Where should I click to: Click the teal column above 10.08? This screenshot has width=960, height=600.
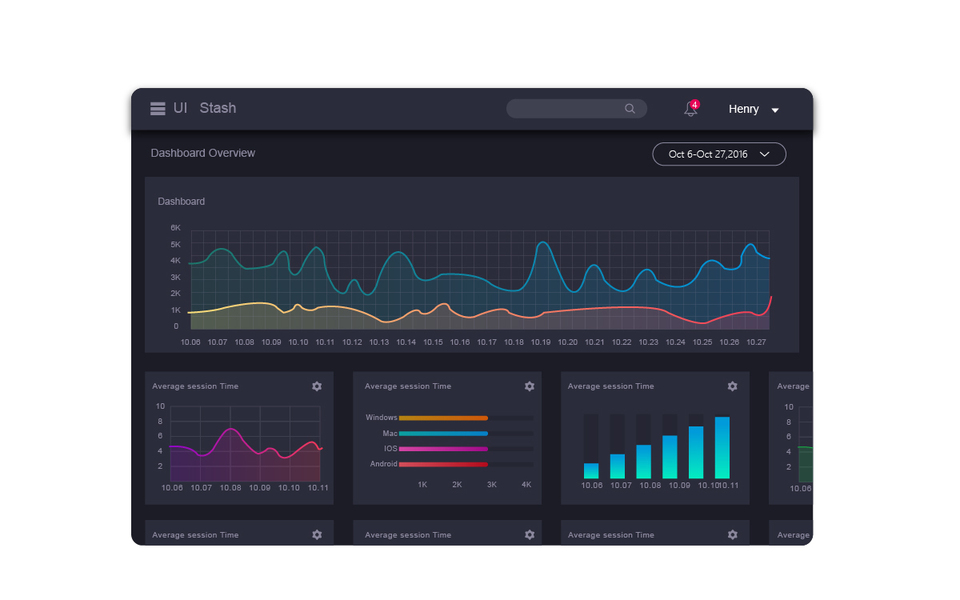643,461
